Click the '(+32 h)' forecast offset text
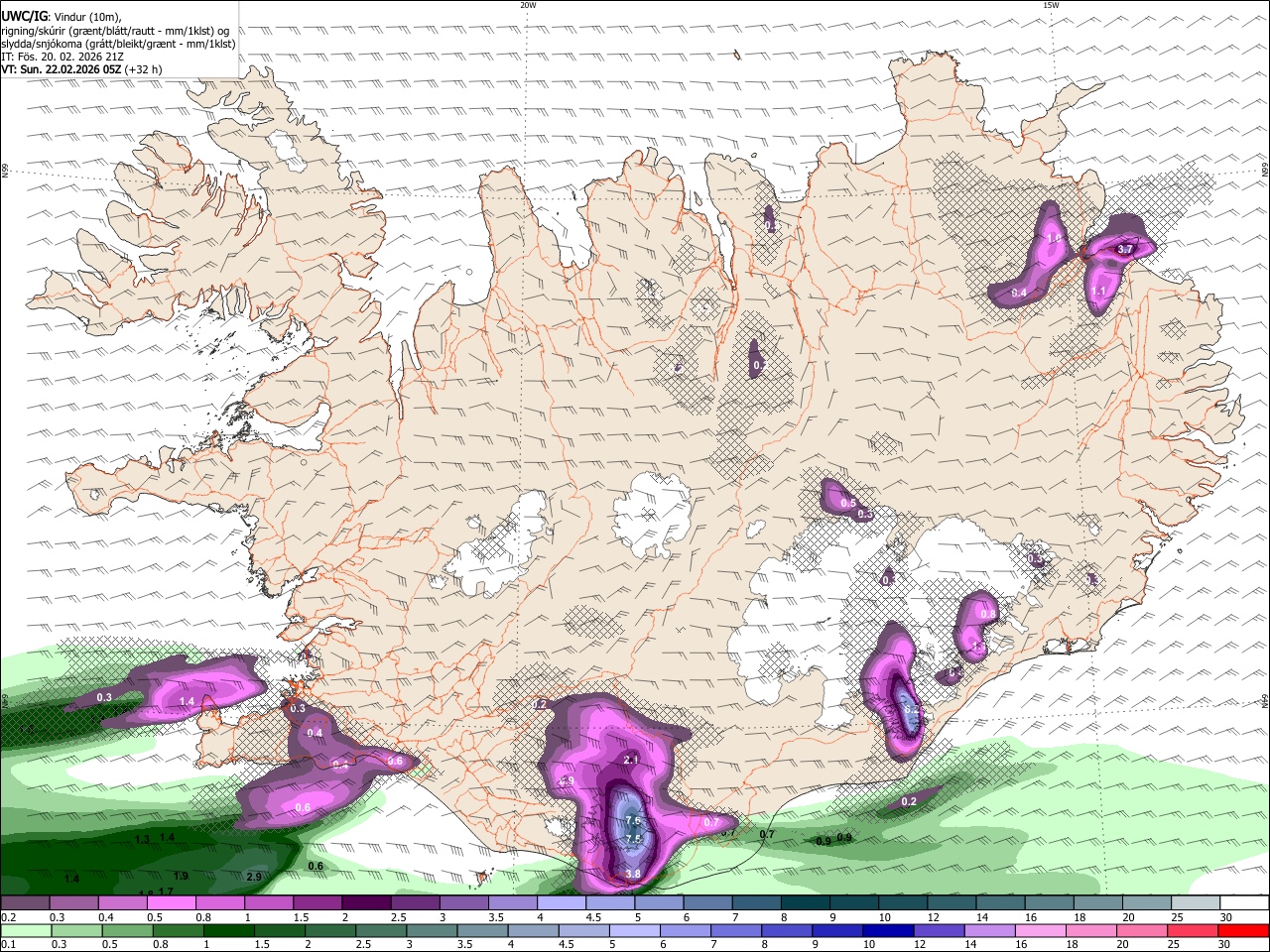1270x952 pixels. (x=145, y=69)
